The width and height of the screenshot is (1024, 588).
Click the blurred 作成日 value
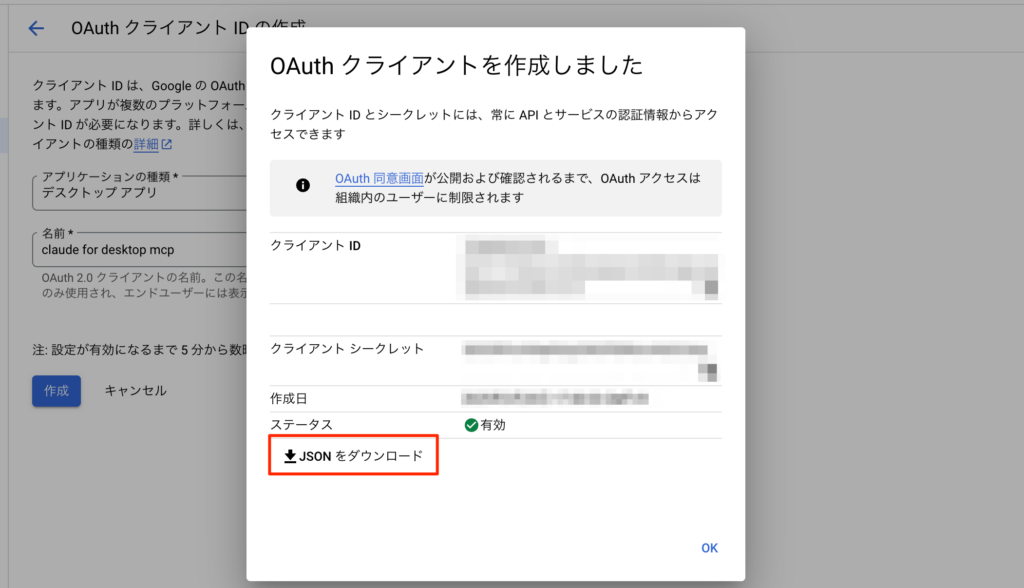[x=556, y=399]
